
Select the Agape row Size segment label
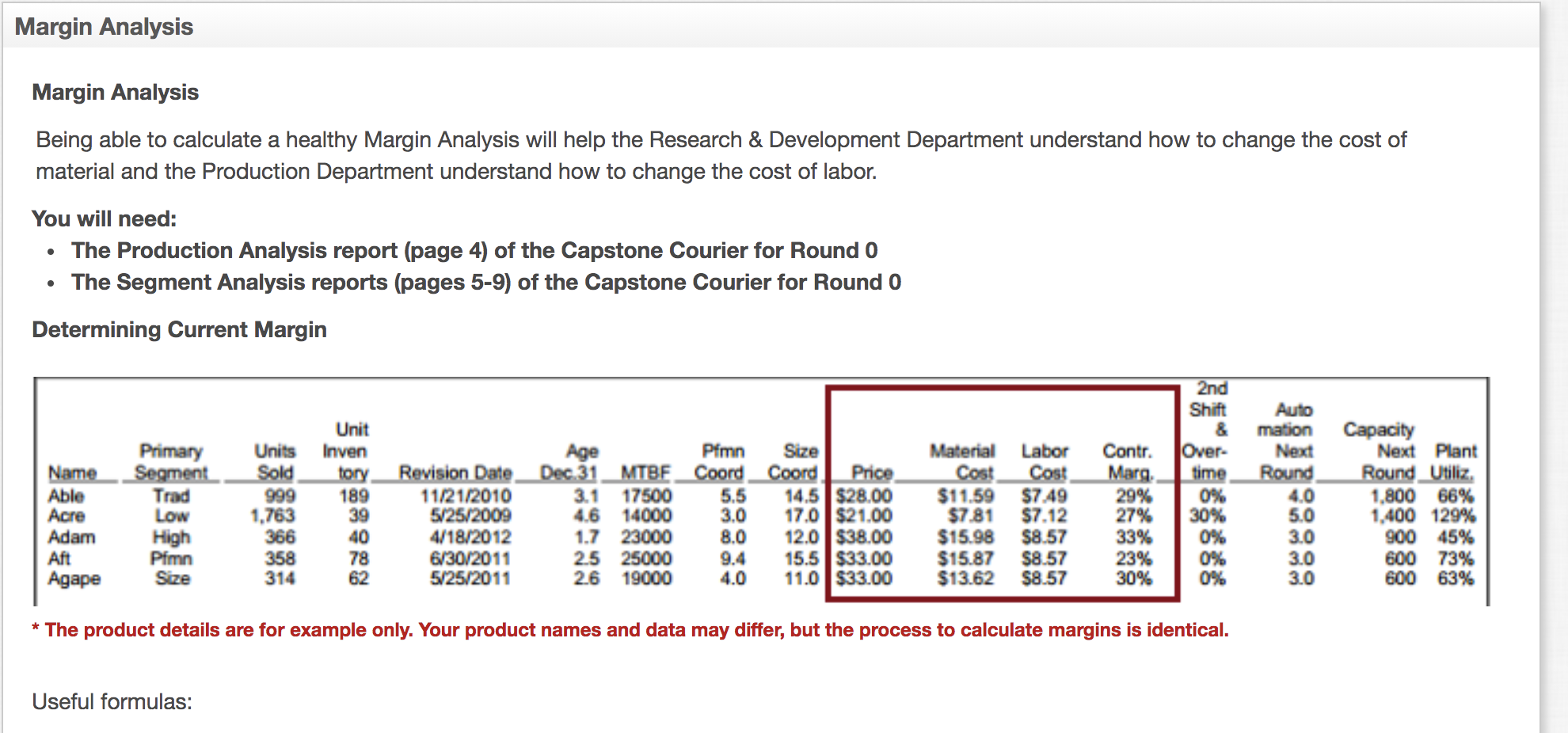click(173, 578)
